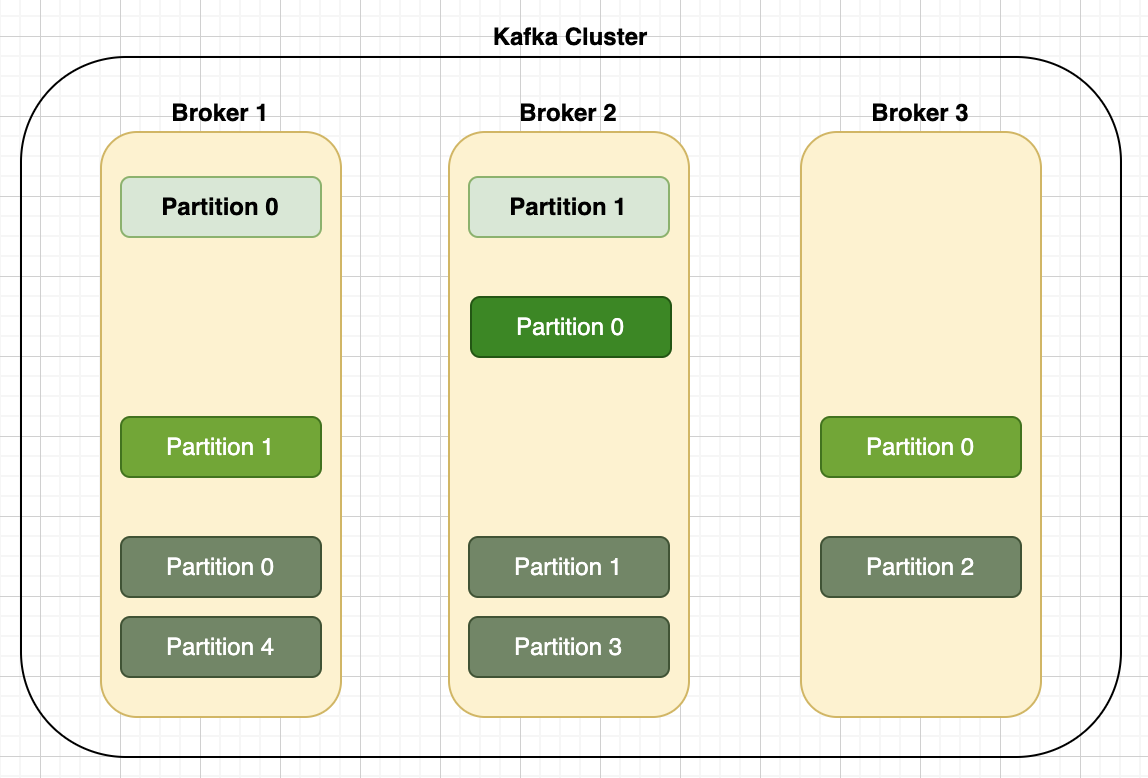
Task: Select the Partition 2 box
Action: [921, 567]
